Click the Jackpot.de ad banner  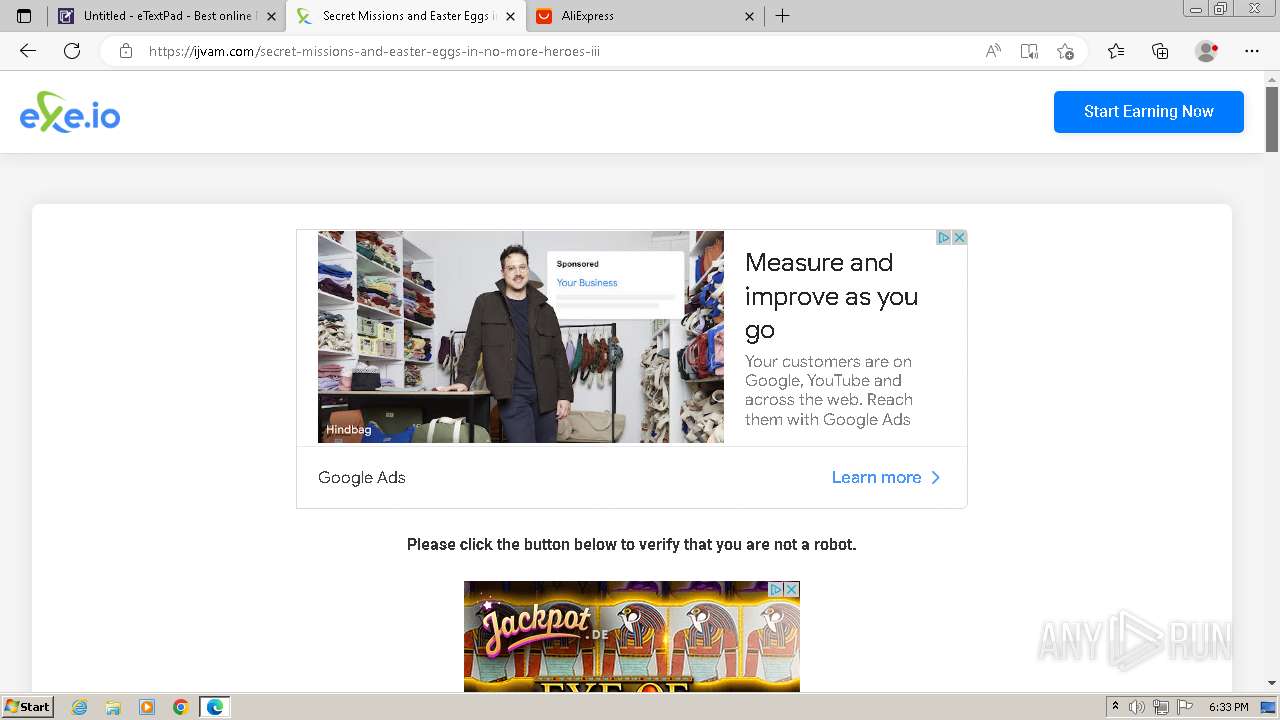pyautogui.click(x=632, y=636)
